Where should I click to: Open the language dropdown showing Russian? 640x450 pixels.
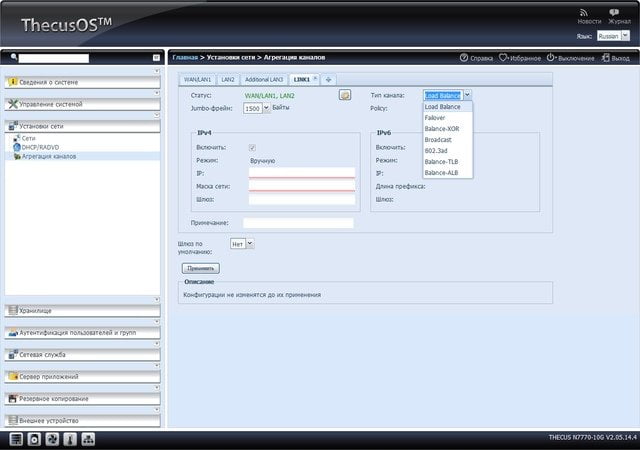tap(613, 36)
